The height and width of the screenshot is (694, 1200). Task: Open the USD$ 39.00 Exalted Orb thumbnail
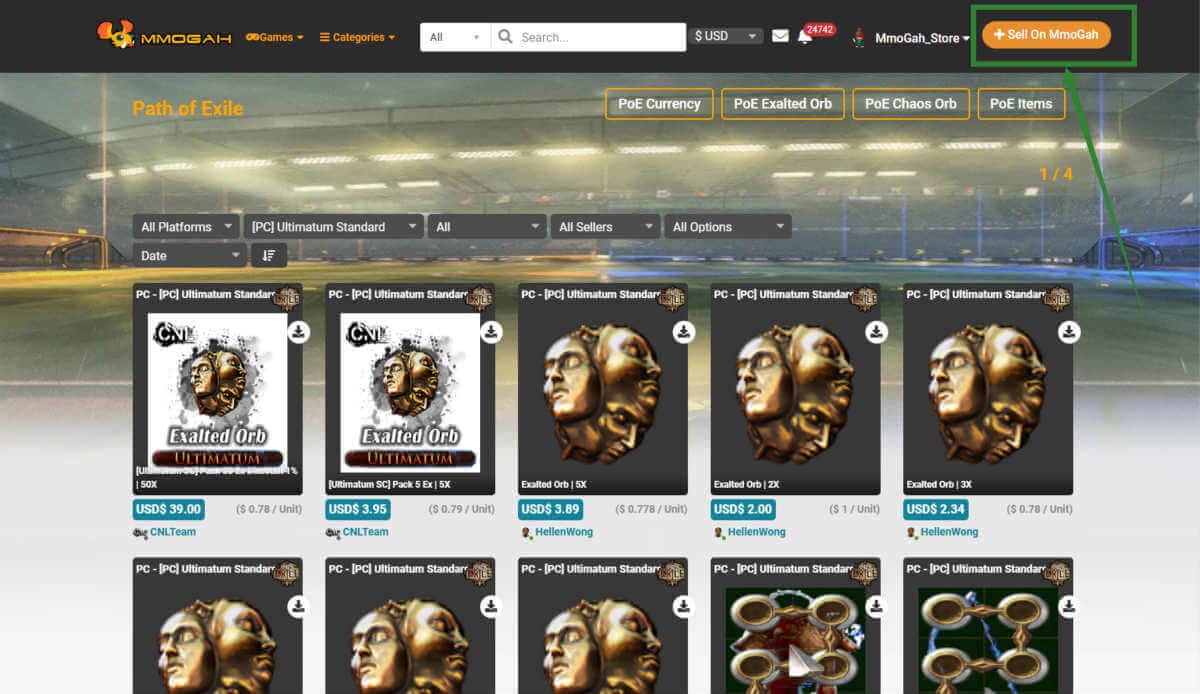218,392
